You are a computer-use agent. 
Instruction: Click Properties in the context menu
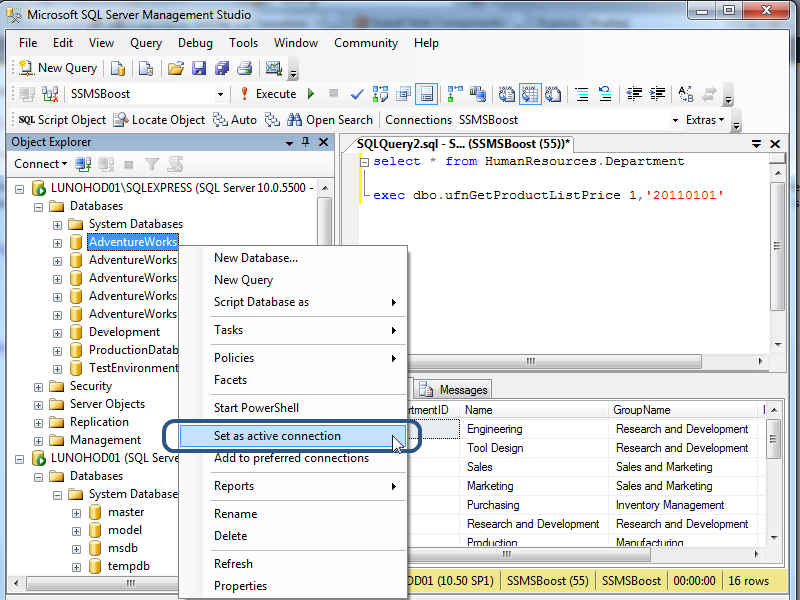(x=293, y=586)
